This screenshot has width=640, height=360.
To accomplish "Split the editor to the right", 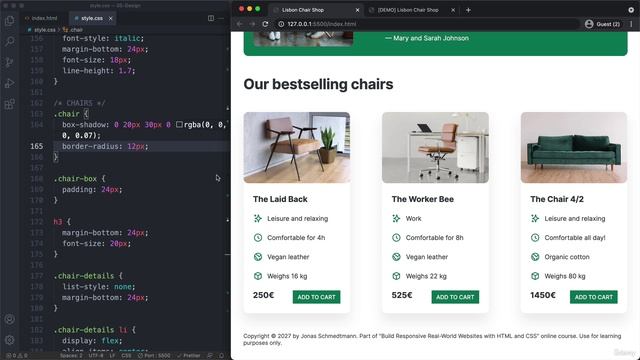I will [x=211, y=18].
